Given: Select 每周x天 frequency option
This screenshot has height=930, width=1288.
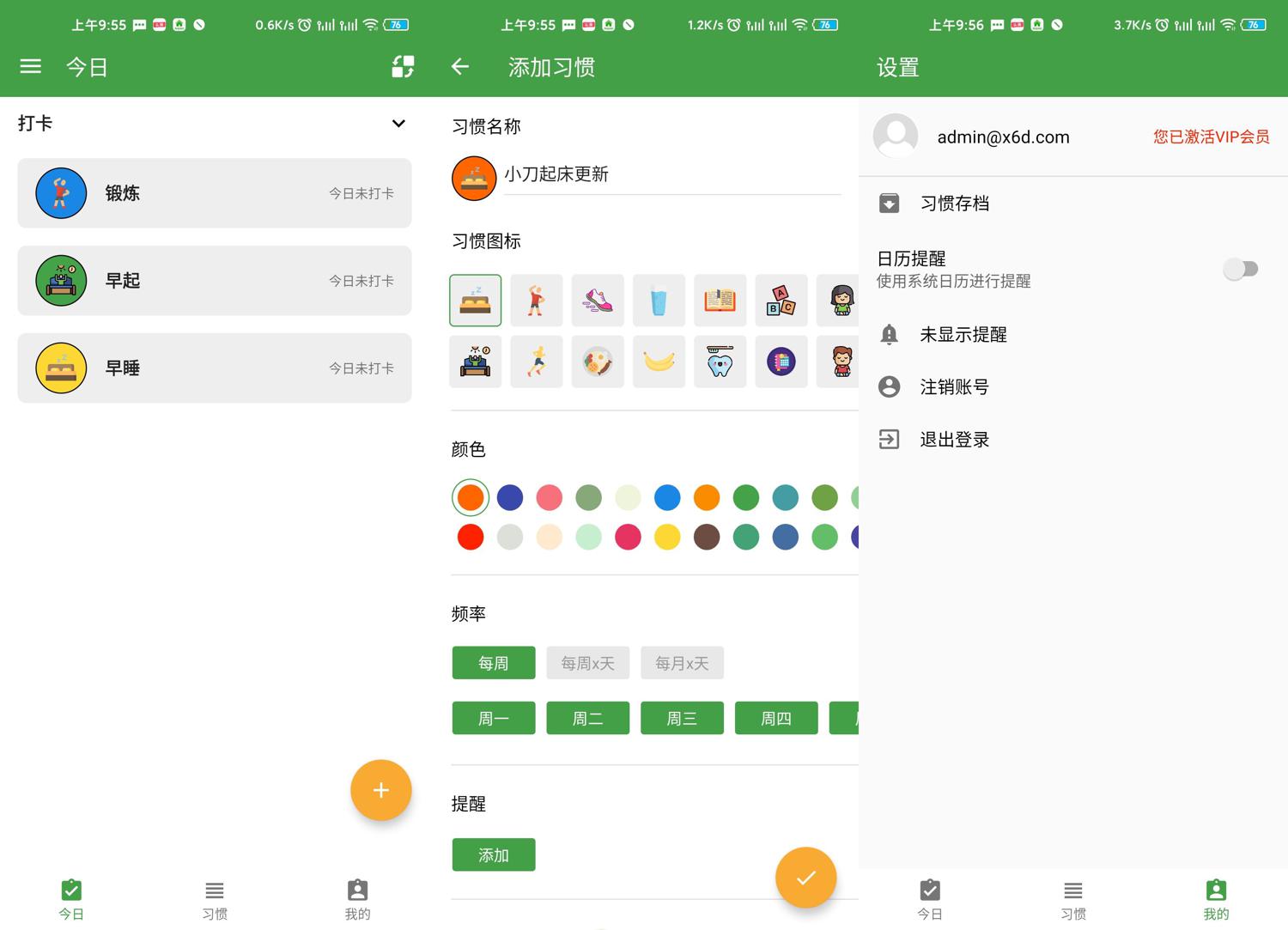Looking at the screenshot, I should pos(587,663).
